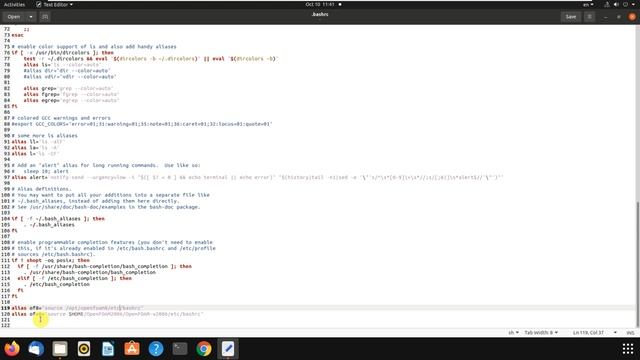This screenshot has width=640, height=360.
Task: Launch Rhythmbox music player from the dock
Action: point(84,349)
